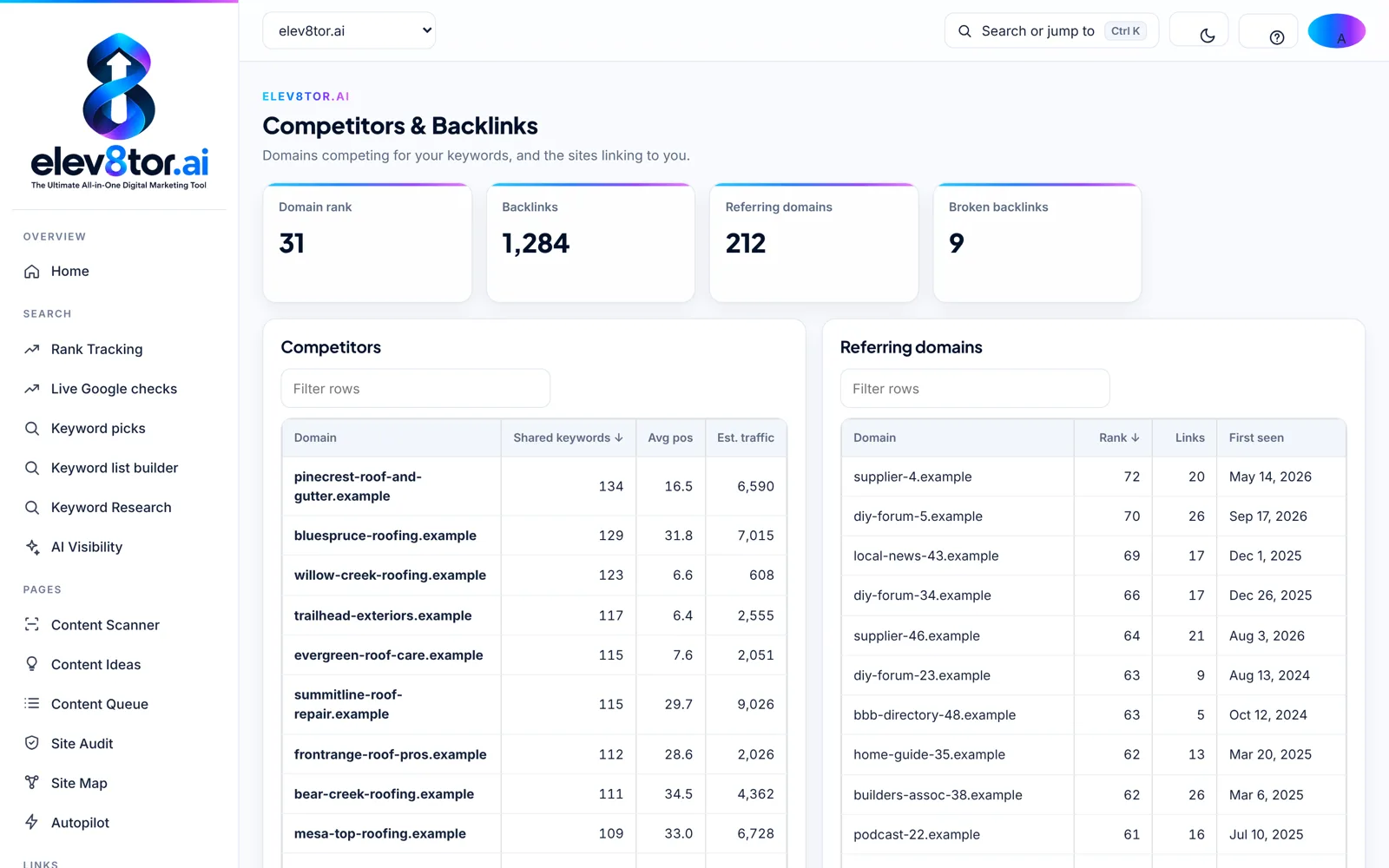
Task: Click the Content Scanner scan icon
Action: [32, 625]
